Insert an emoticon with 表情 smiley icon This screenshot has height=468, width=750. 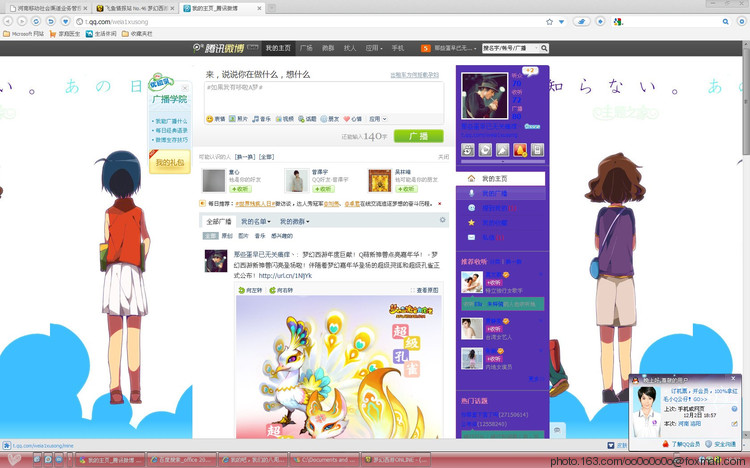[x=216, y=119]
